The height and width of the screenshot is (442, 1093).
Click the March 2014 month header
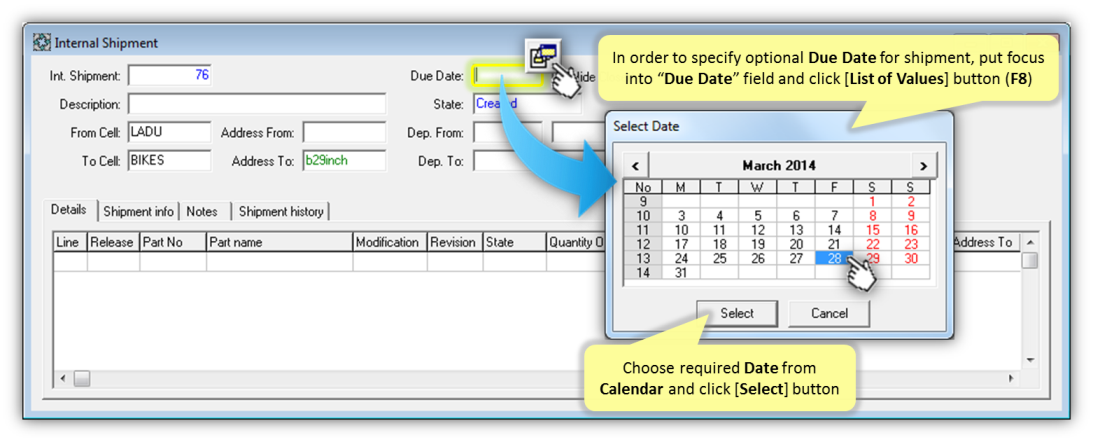point(779,166)
